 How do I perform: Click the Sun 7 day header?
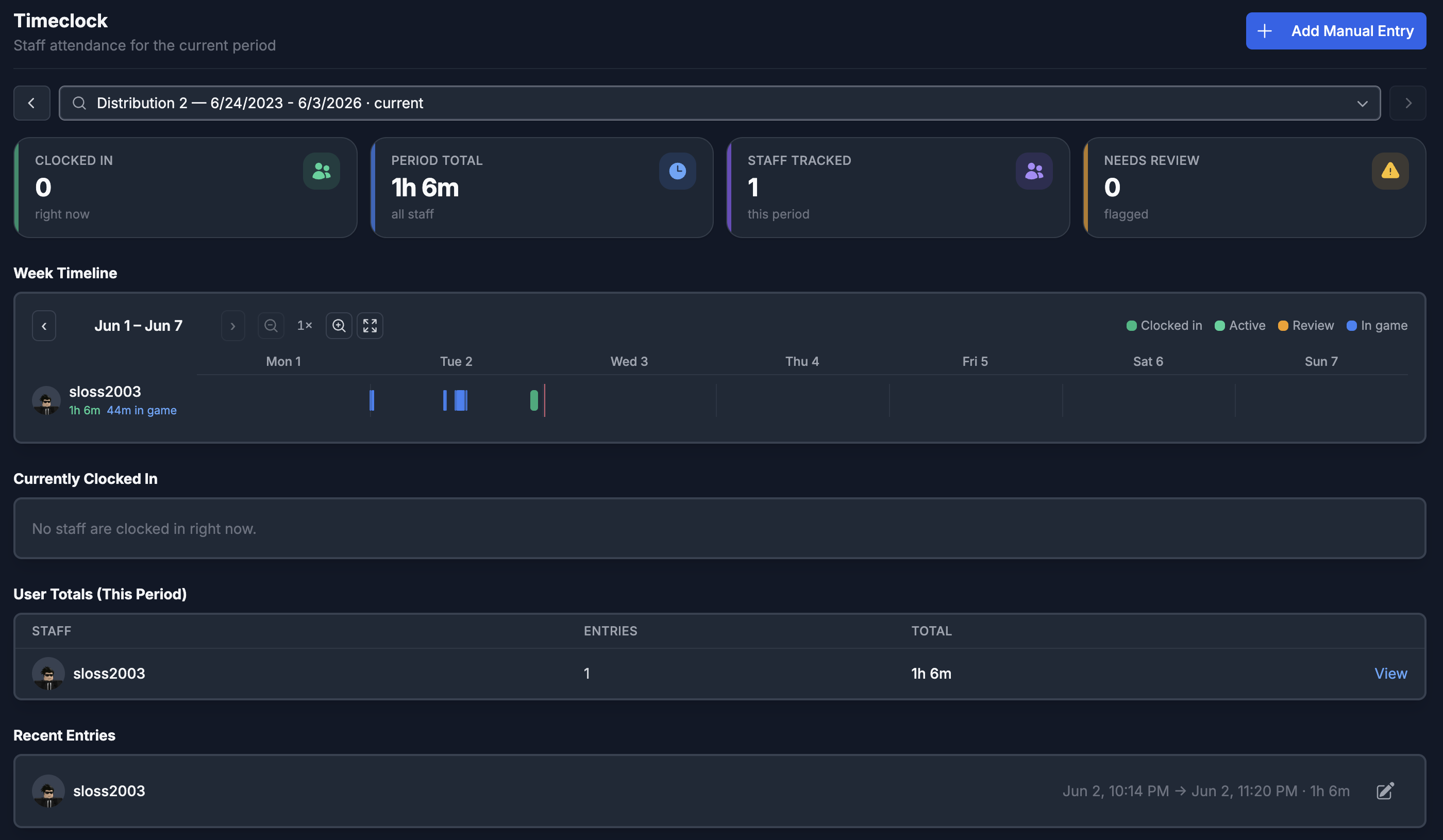coord(1320,361)
